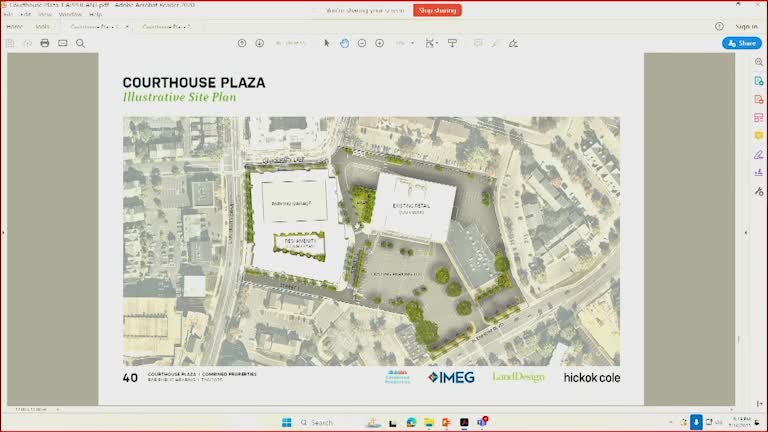Expand the left navigation pane arrow
Viewport: 768px width, 432px height.
point(3,233)
